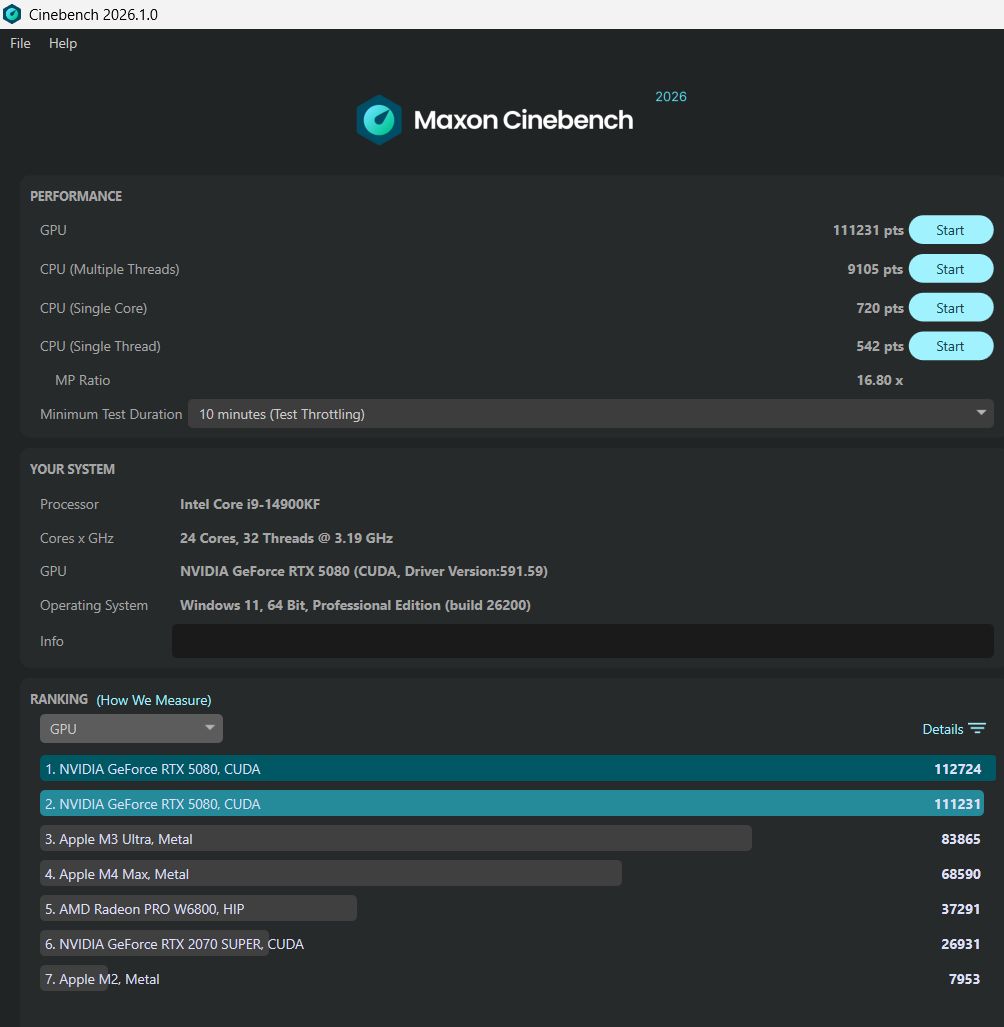Click the Maxon Cinebench speedometer logo
1004x1027 pixels.
point(379,120)
